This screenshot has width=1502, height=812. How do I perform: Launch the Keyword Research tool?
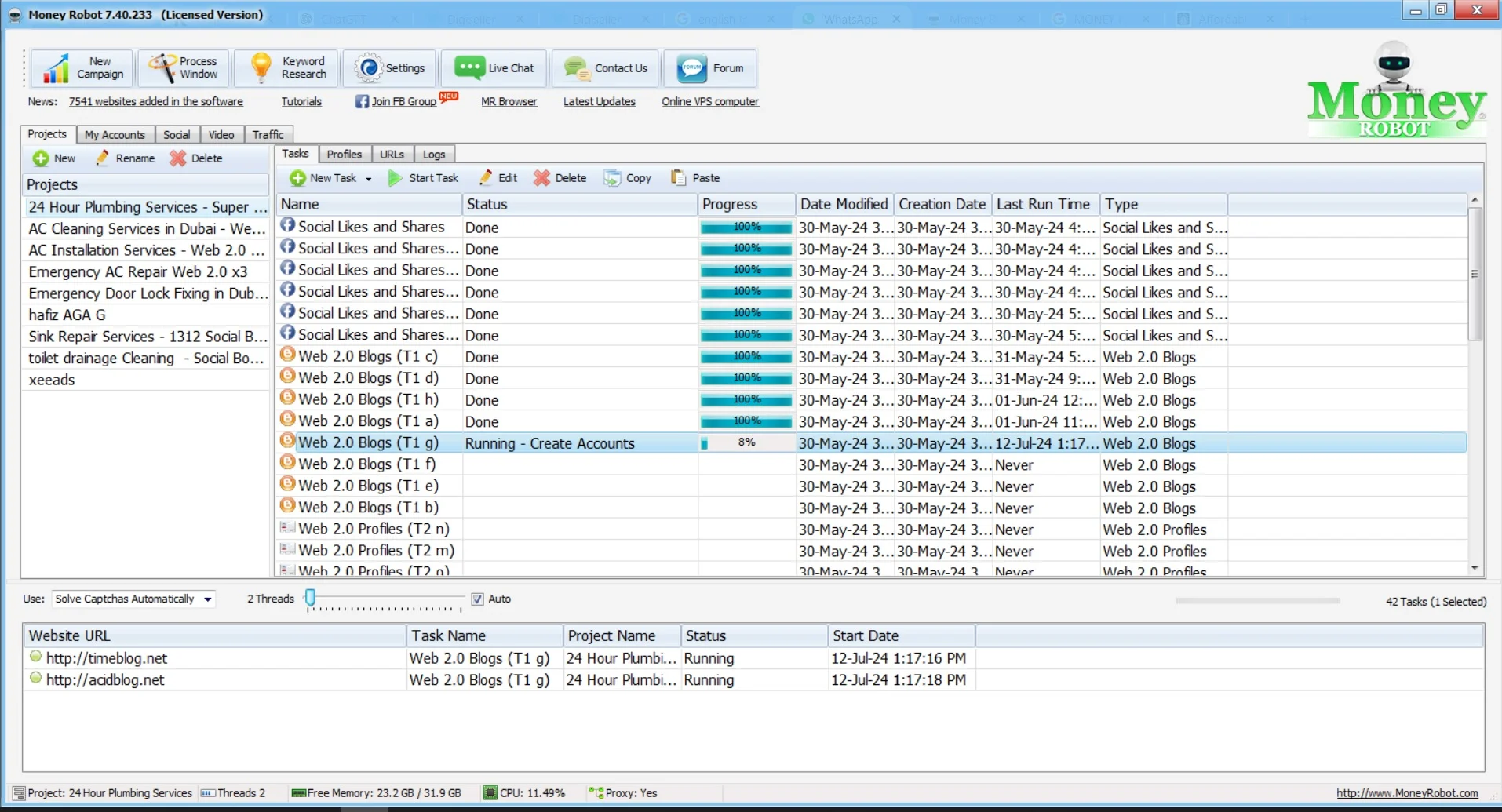(287, 68)
